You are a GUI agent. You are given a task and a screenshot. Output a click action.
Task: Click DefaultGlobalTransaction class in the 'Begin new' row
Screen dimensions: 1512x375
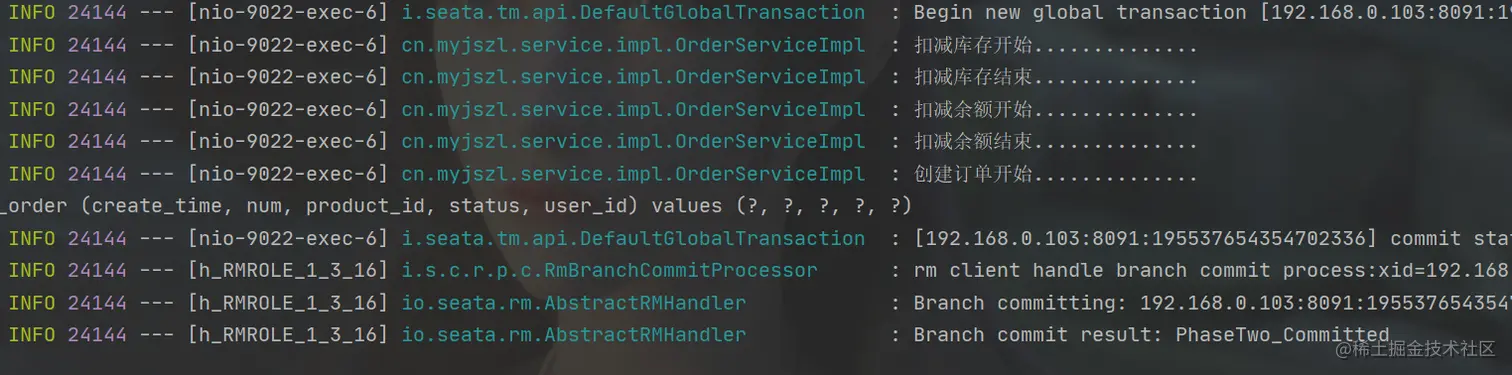(633, 13)
